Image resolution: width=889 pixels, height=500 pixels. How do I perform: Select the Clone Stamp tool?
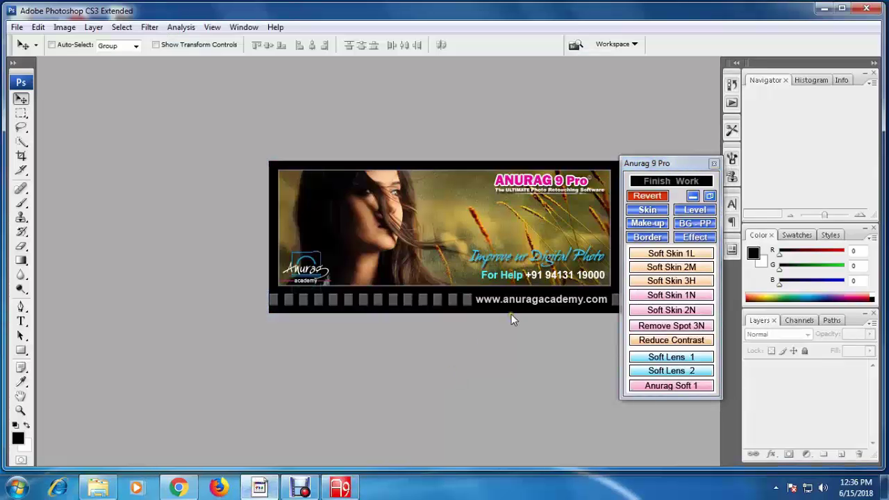(x=21, y=217)
